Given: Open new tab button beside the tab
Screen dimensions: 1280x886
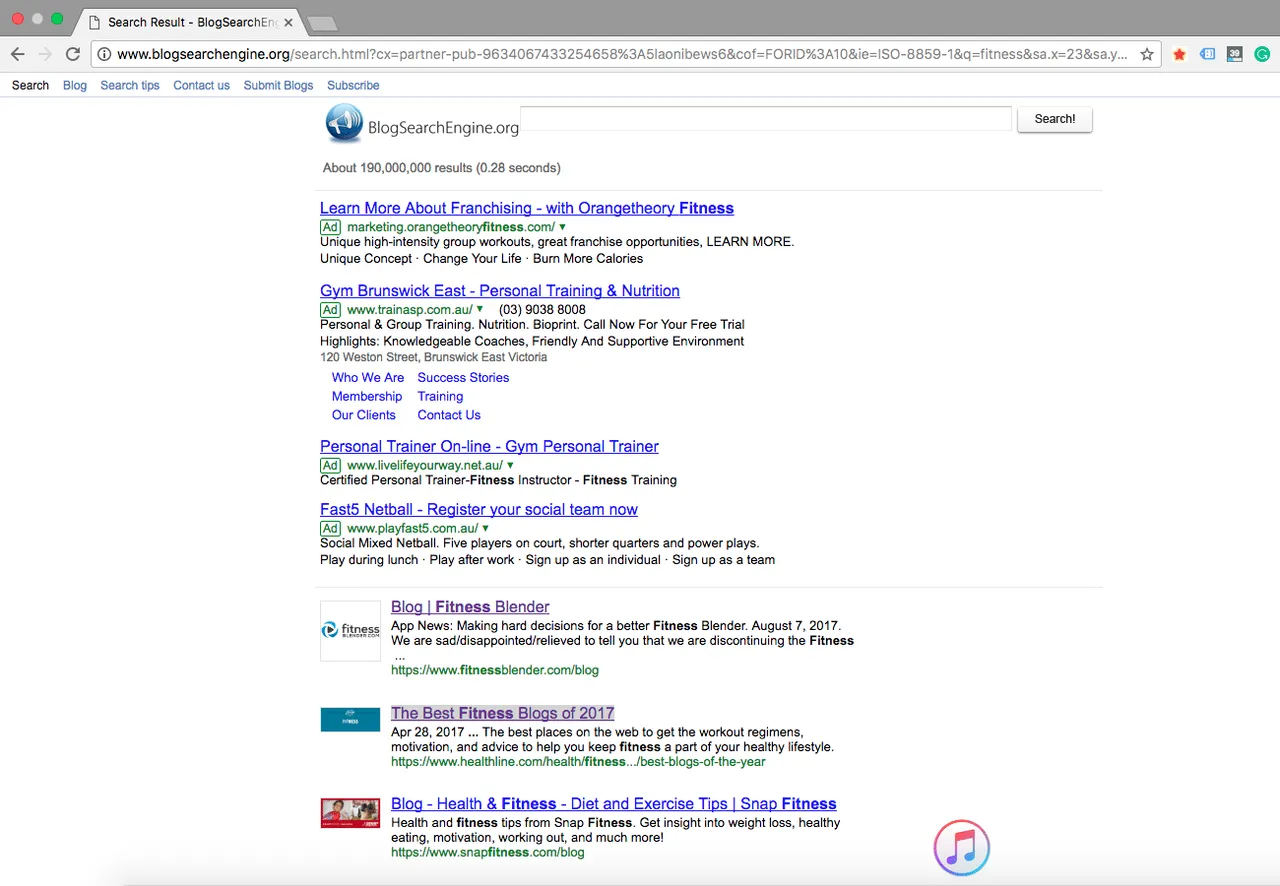Looking at the screenshot, I should (x=322, y=22).
